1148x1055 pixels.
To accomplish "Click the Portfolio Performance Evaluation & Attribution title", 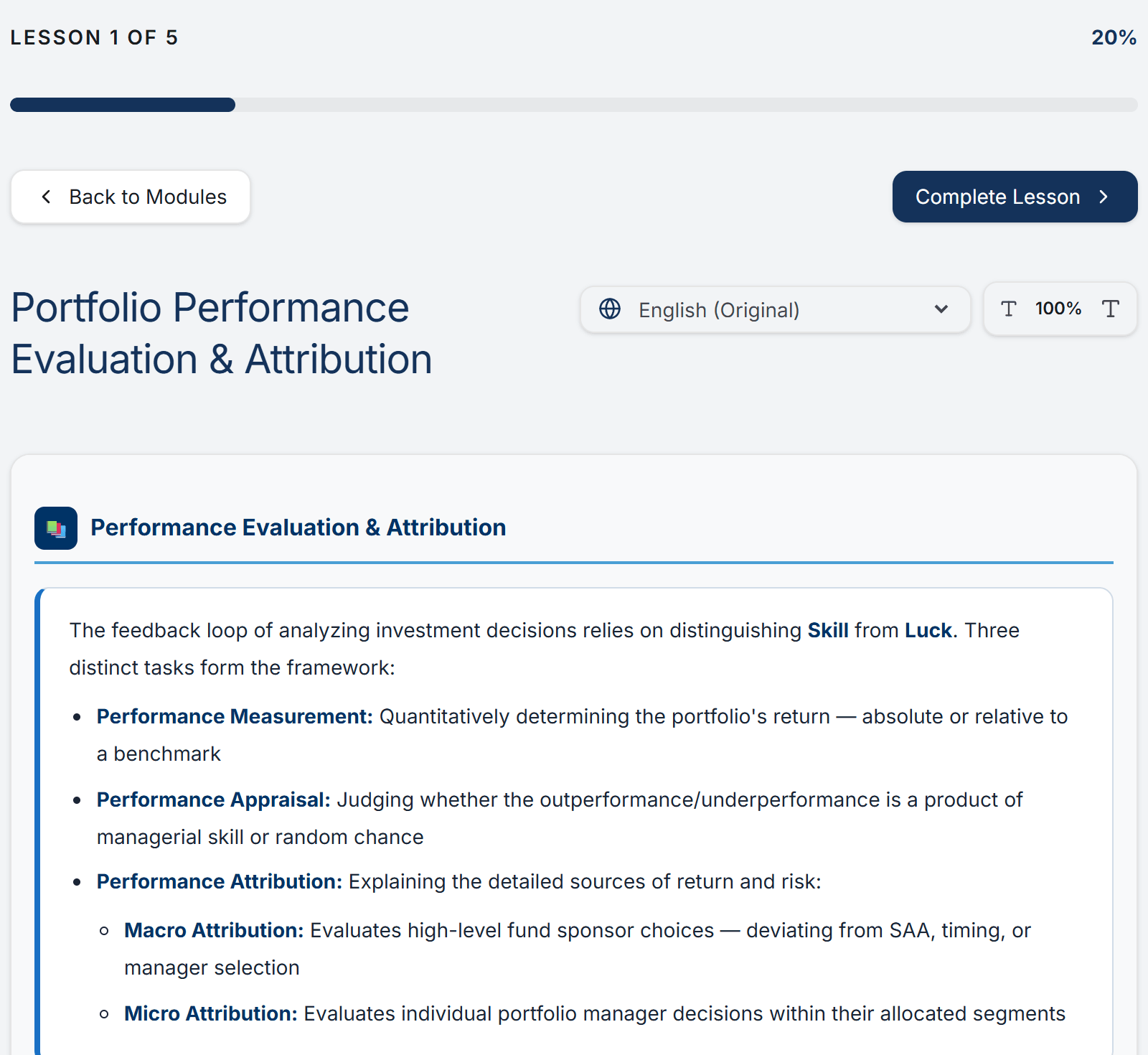I will coord(221,333).
